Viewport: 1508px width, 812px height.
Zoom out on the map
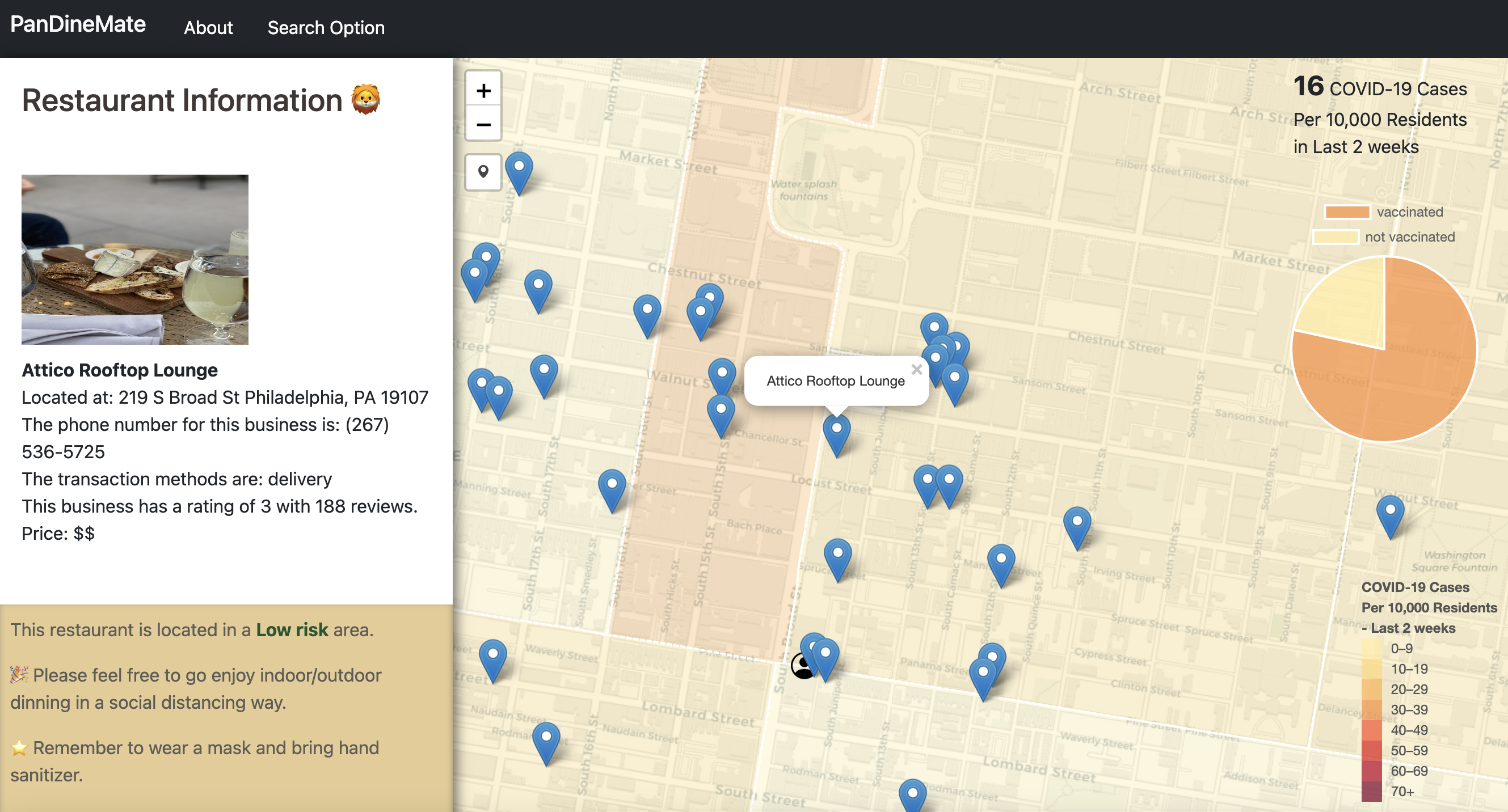pos(483,125)
